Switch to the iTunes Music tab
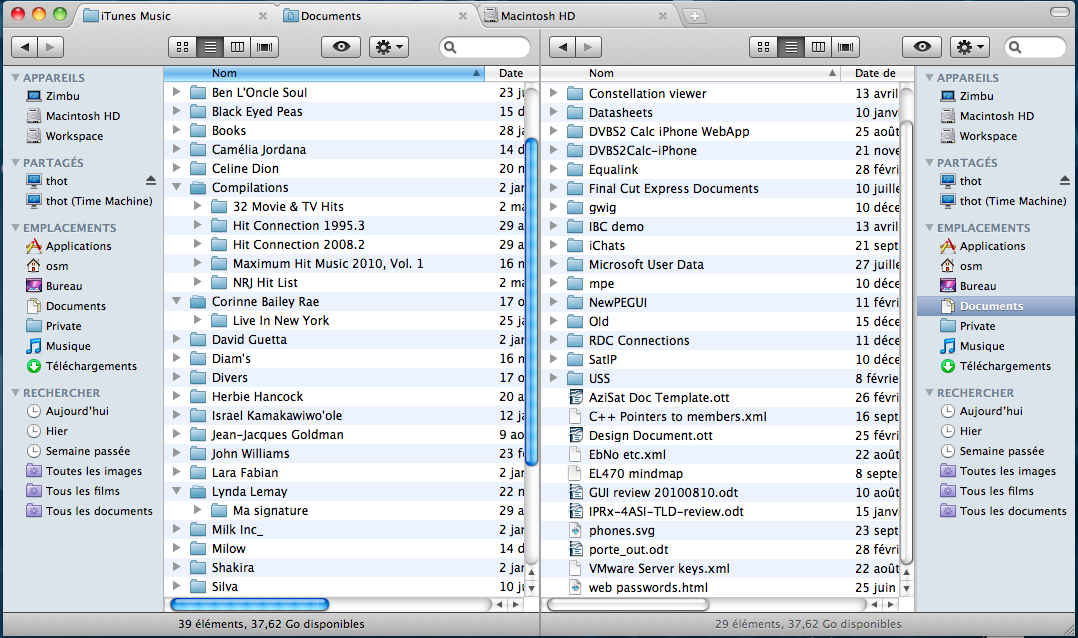Screen dimensions: 1078x638 [173, 15]
